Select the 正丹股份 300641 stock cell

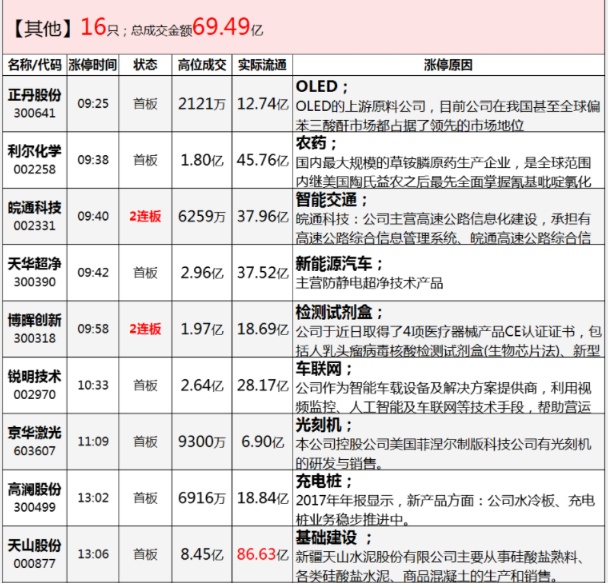(x=35, y=103)
